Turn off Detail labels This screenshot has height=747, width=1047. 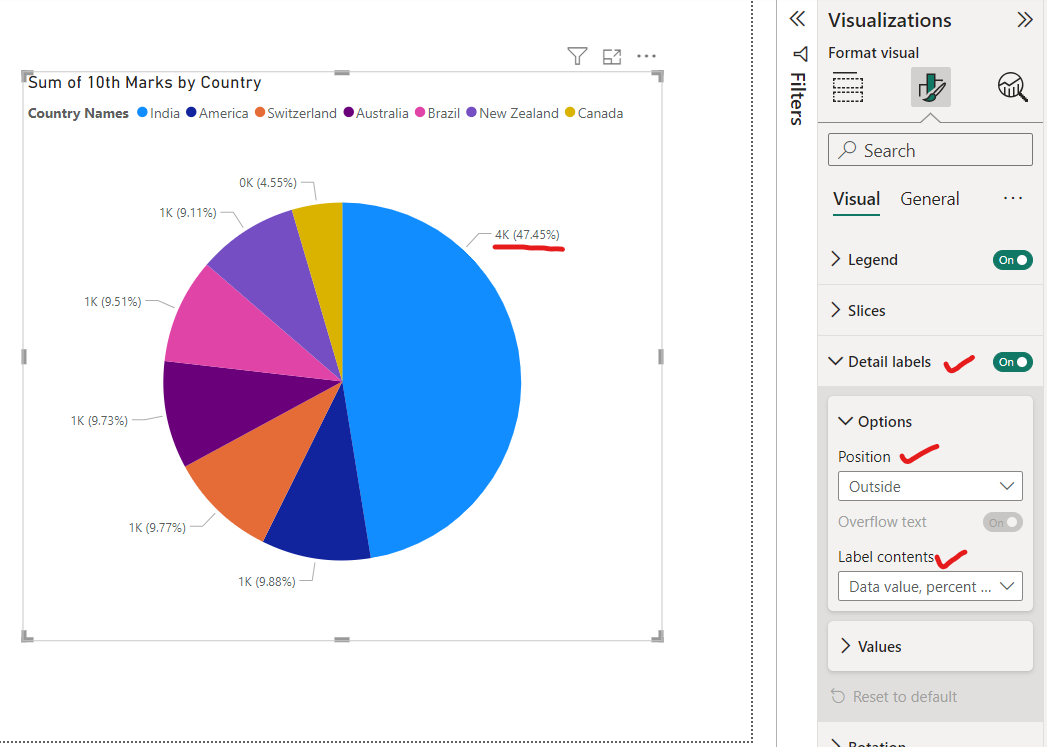click(x=1012, y=361)
